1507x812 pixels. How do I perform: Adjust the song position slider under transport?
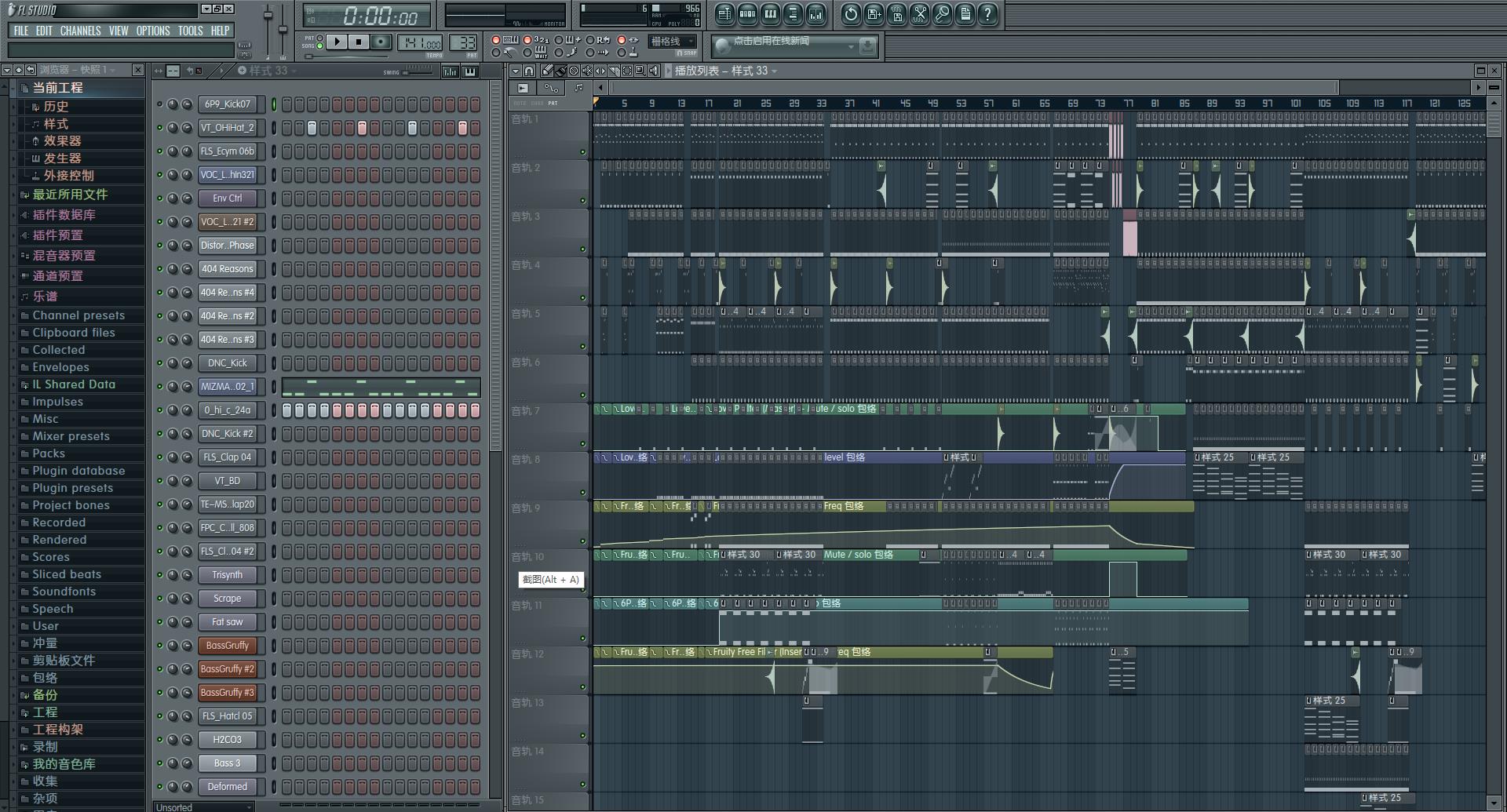coord(345,56)
